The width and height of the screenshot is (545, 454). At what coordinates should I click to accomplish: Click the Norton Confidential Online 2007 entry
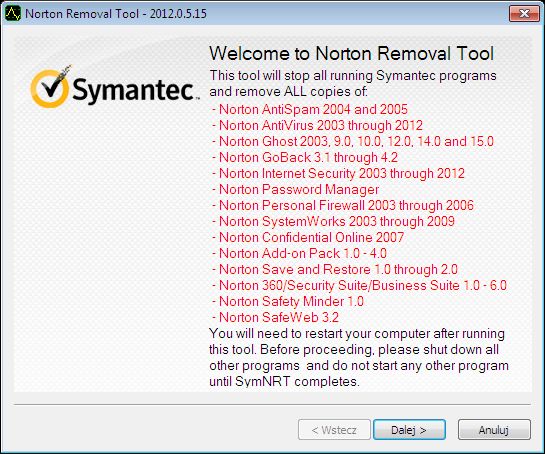point(308,237)
